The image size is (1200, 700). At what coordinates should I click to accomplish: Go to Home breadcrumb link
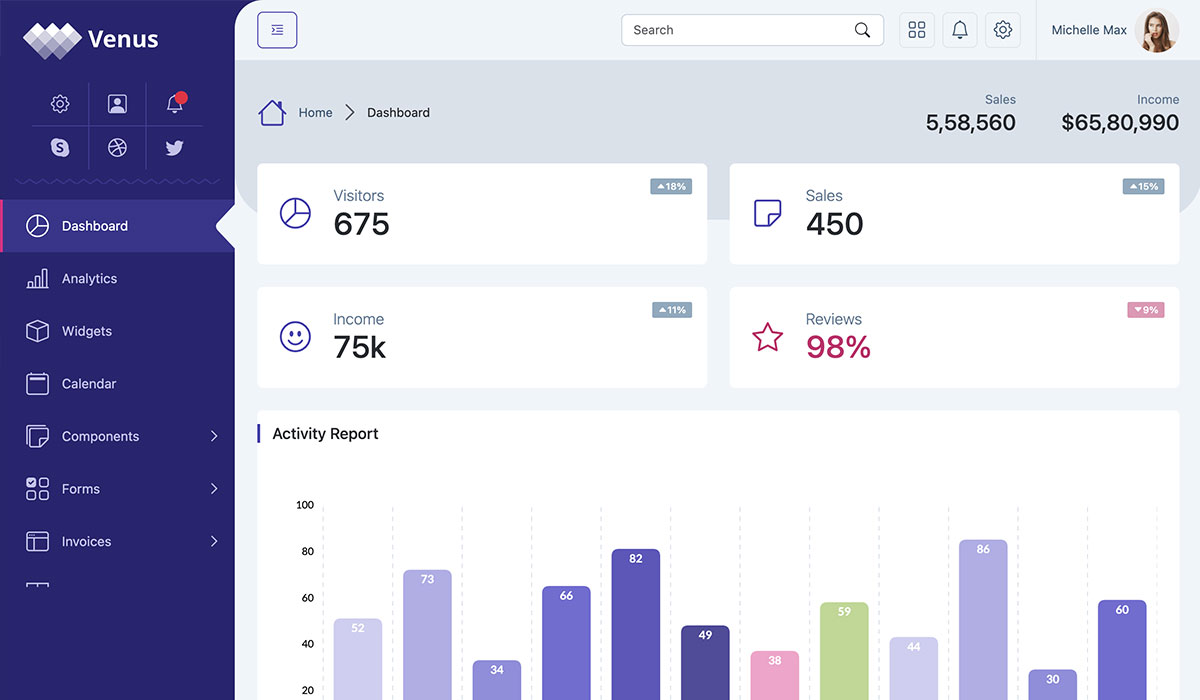(315, 113)
